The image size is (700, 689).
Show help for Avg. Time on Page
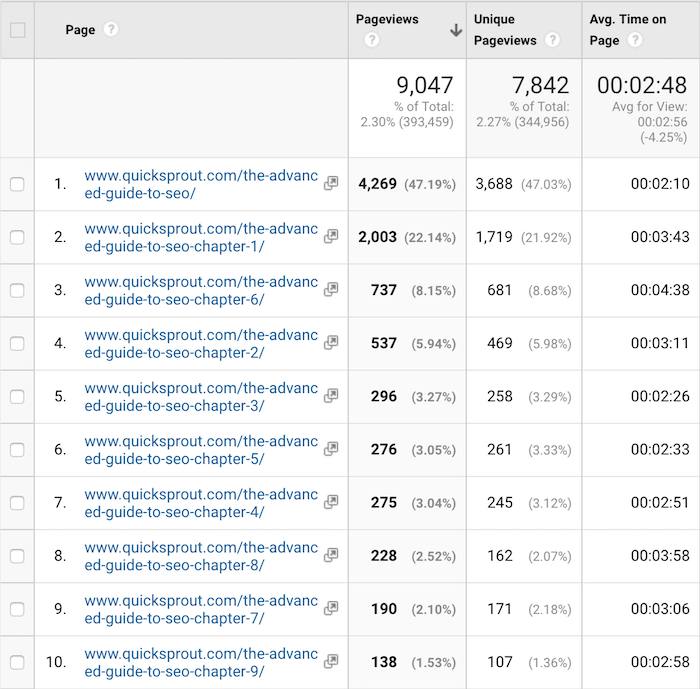pos(635,40)
